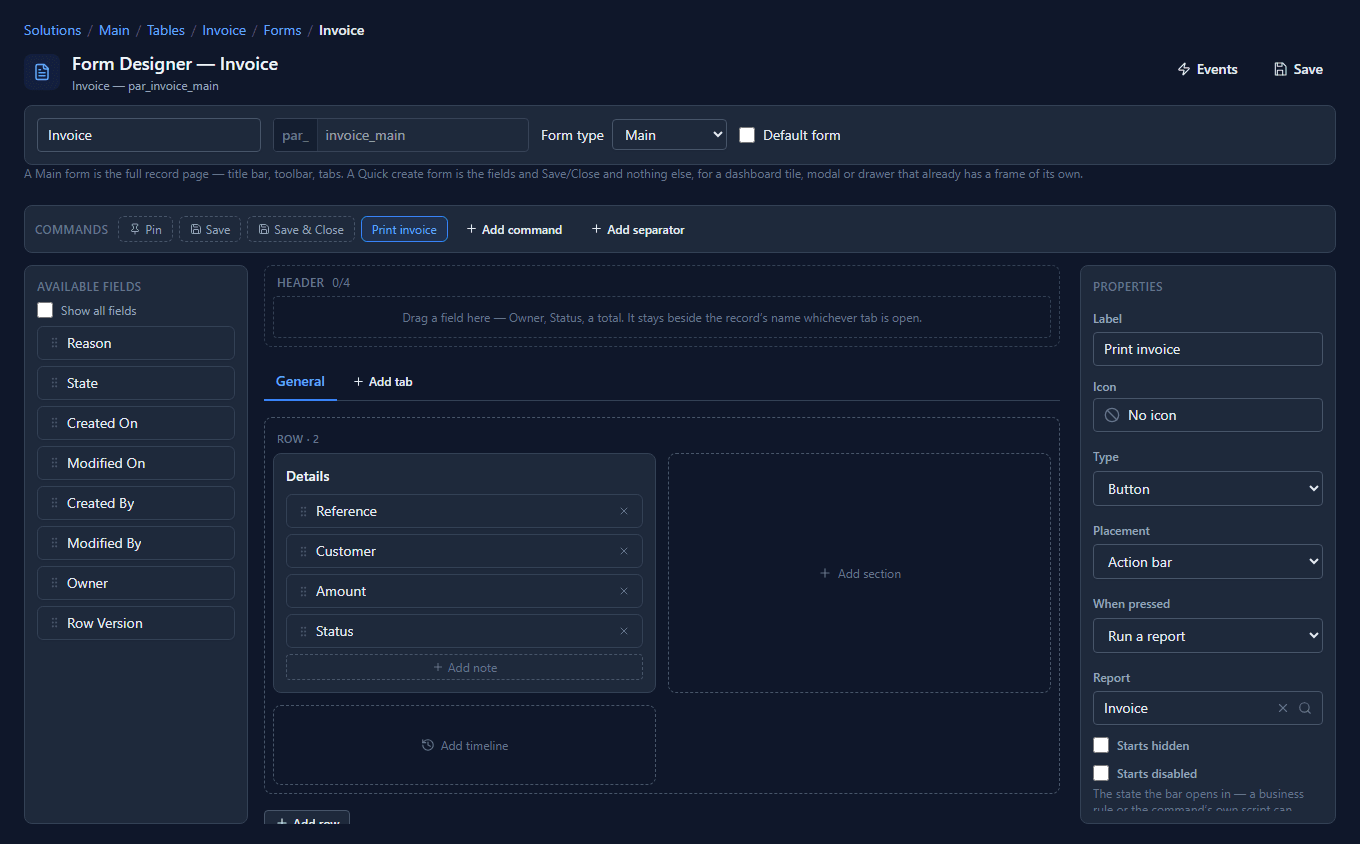Click the drag handle on Reference row
Viewport: 1360px width, 844px height.
click(x=304, y=511)
